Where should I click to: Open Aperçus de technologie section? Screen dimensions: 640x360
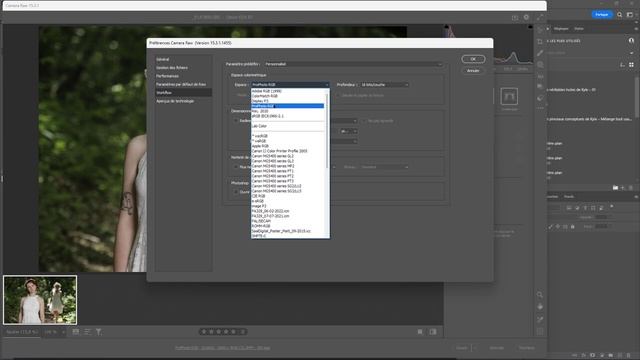[175, 101]
